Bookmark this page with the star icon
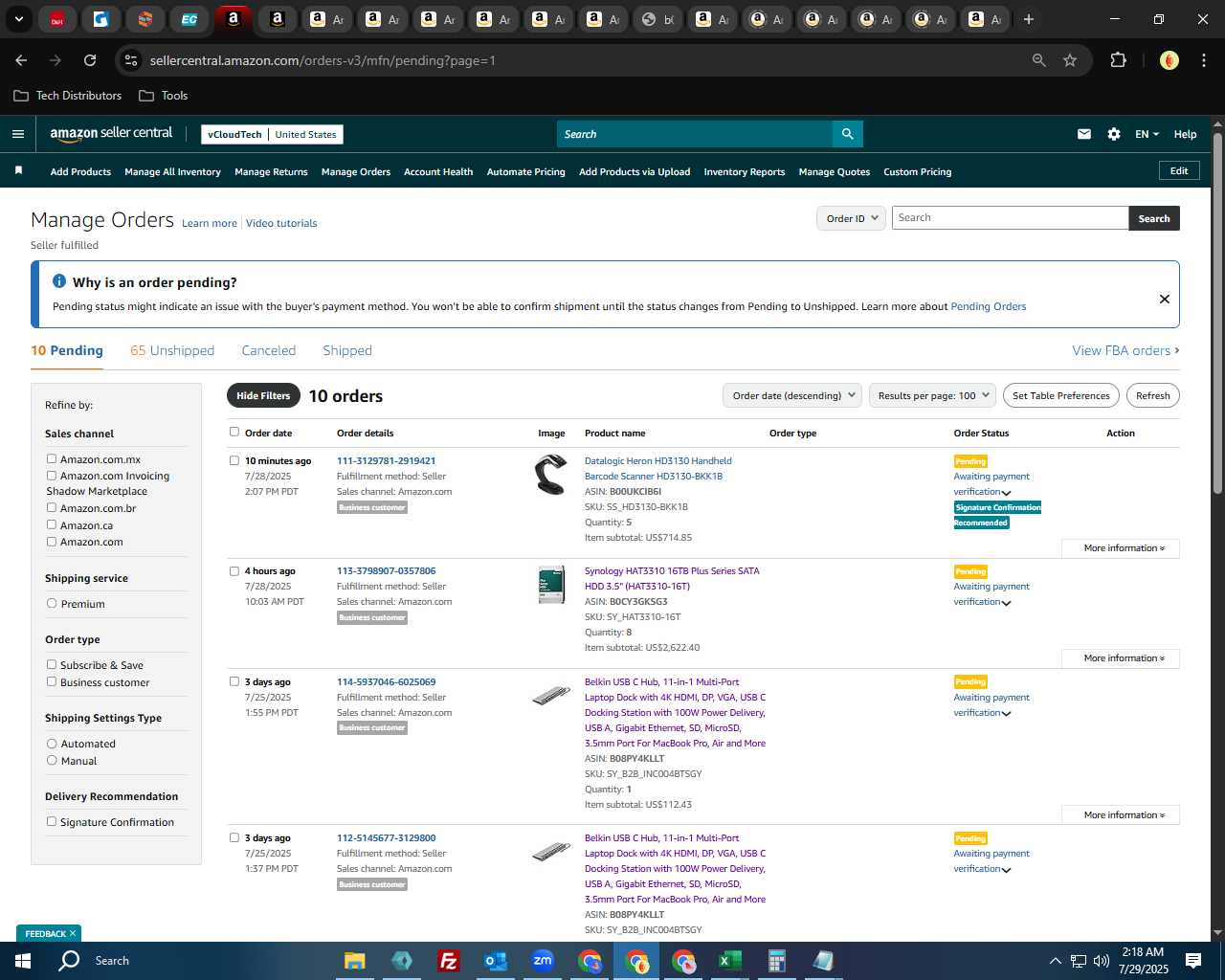This screenshot has width=1225, height=980. pos(1070,60)
